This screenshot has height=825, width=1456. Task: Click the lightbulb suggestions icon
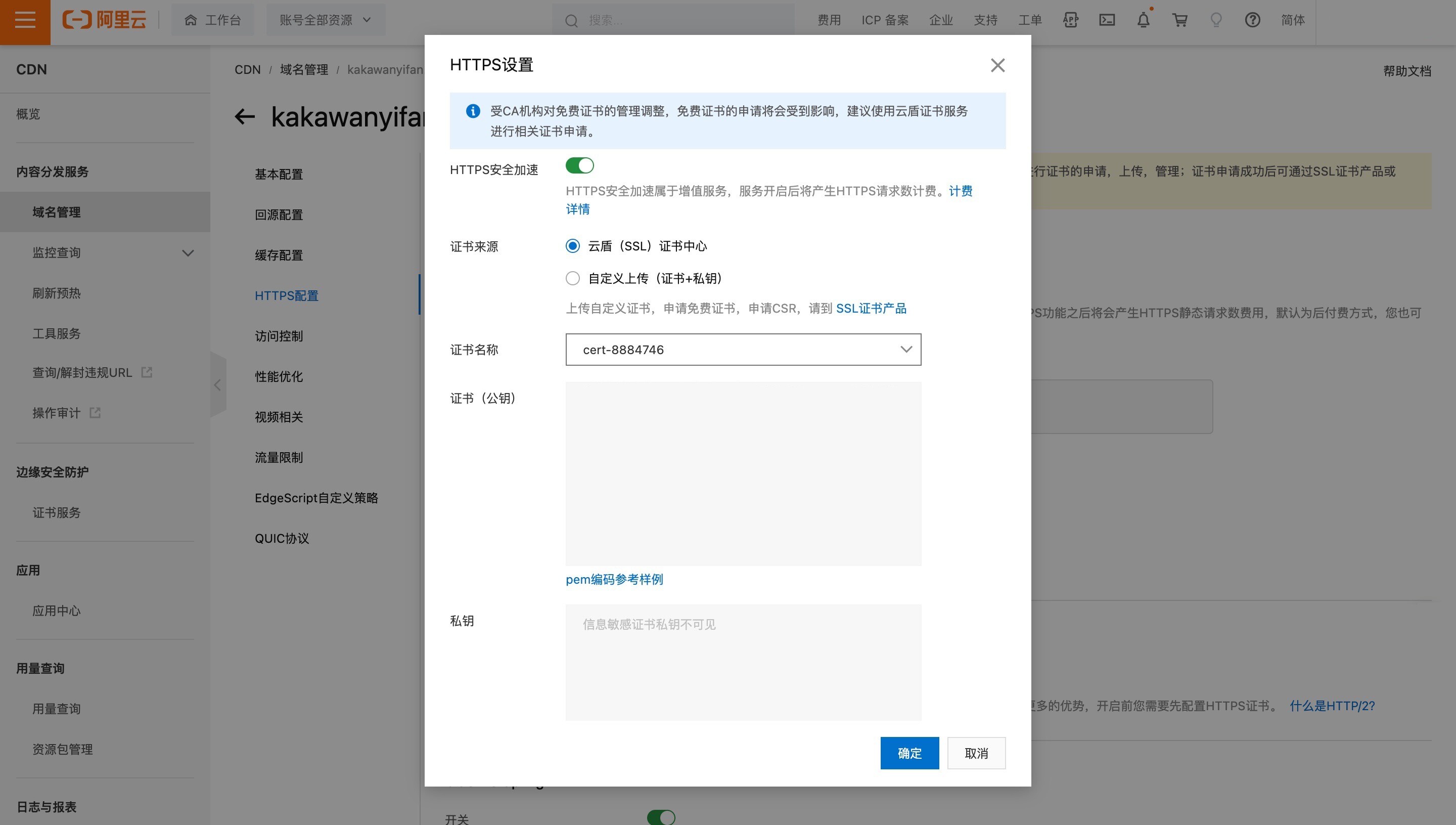(1216, 20)
